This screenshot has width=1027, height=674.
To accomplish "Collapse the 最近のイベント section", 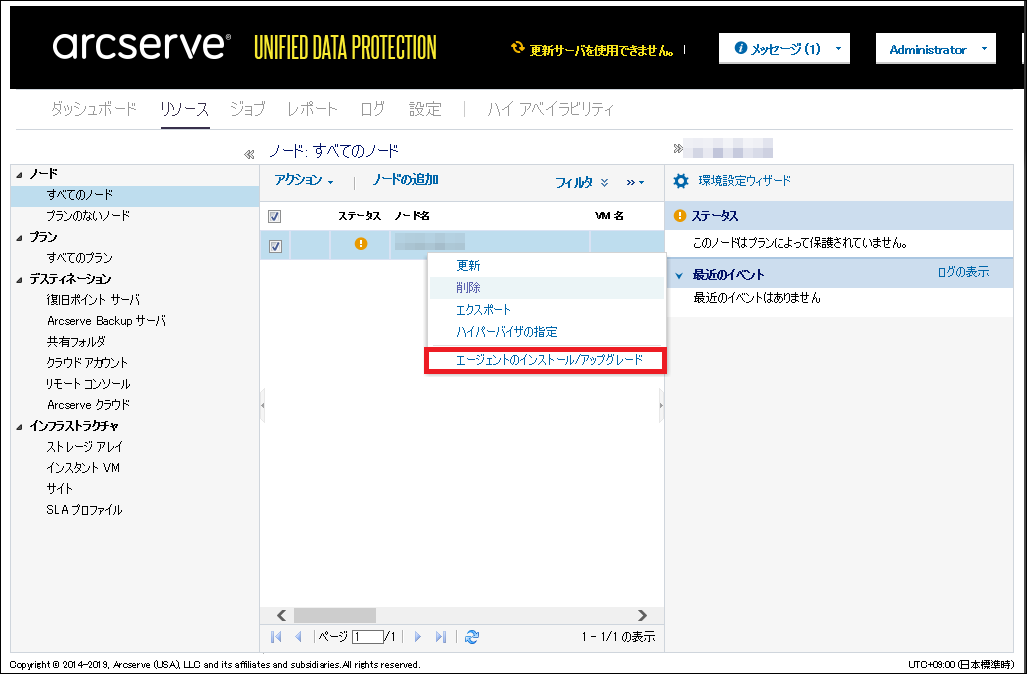I will click(x=679, y=276).
